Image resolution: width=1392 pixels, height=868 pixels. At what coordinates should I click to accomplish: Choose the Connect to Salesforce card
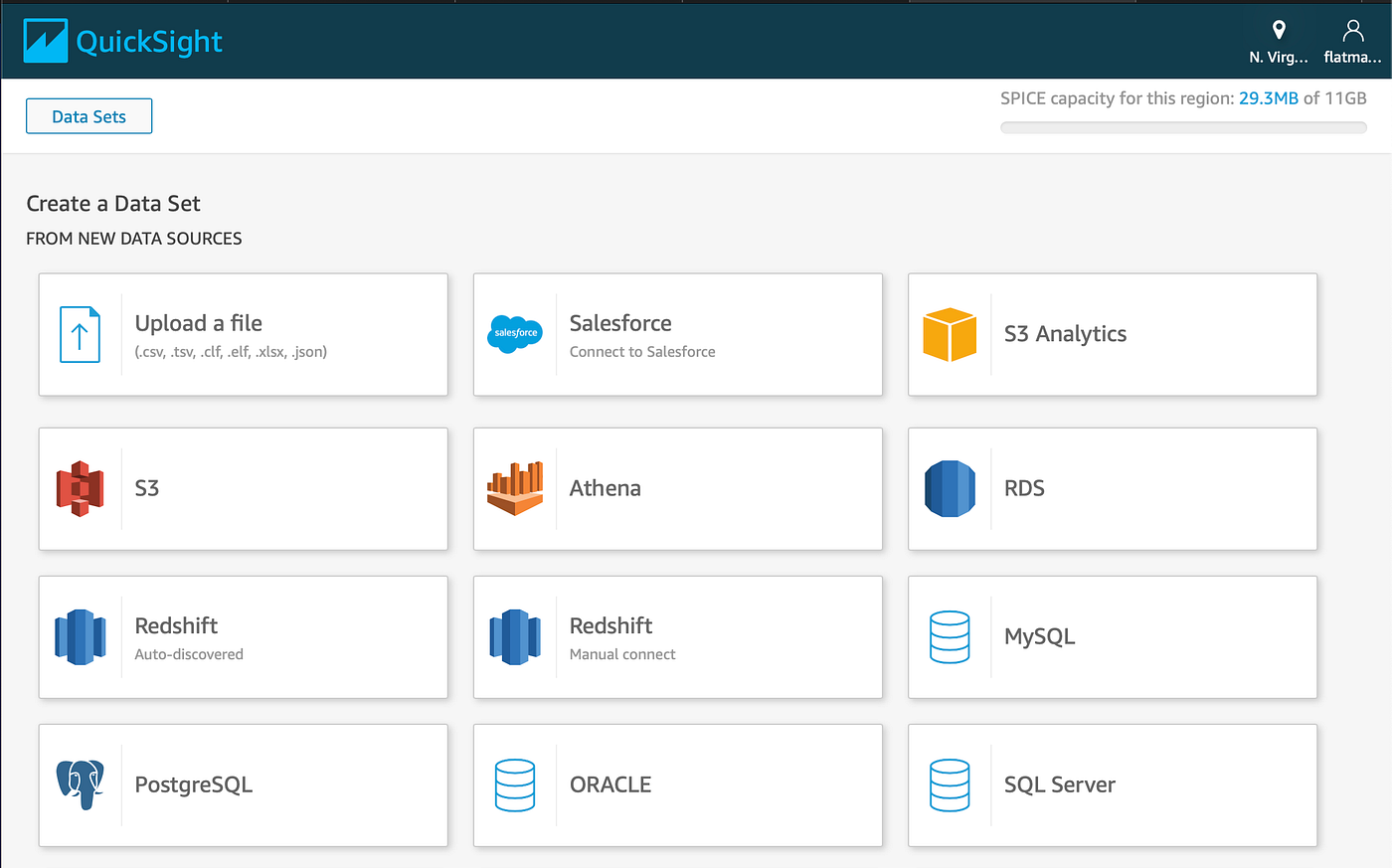(677, 334)
